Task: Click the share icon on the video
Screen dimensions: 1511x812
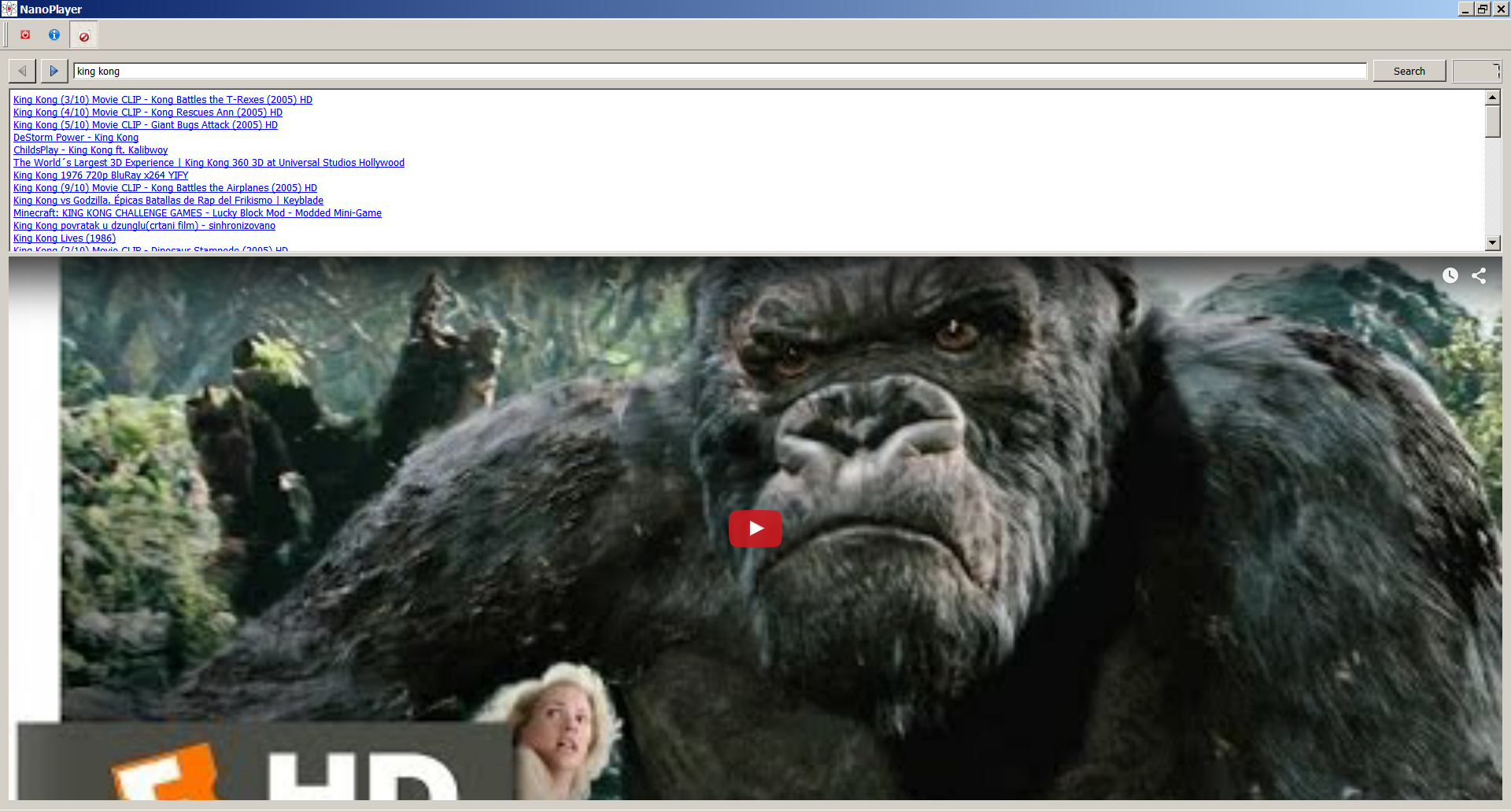Action: pyautogui.click(x=1479, y=275)
